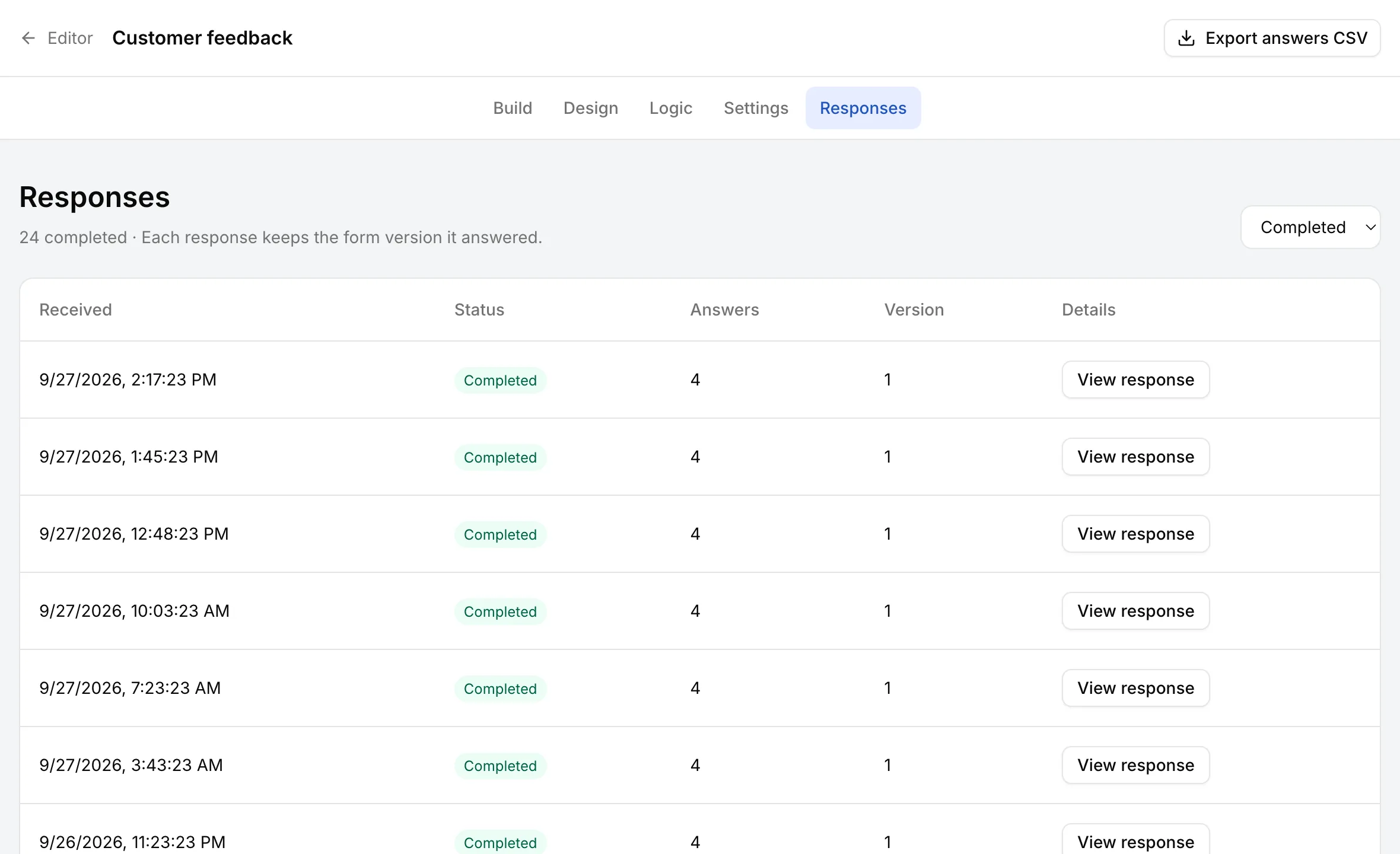Select the date 9/27/2026, 10:03:23 AM
Viewport: 1400px width, 854px height.
coord(134,611)
